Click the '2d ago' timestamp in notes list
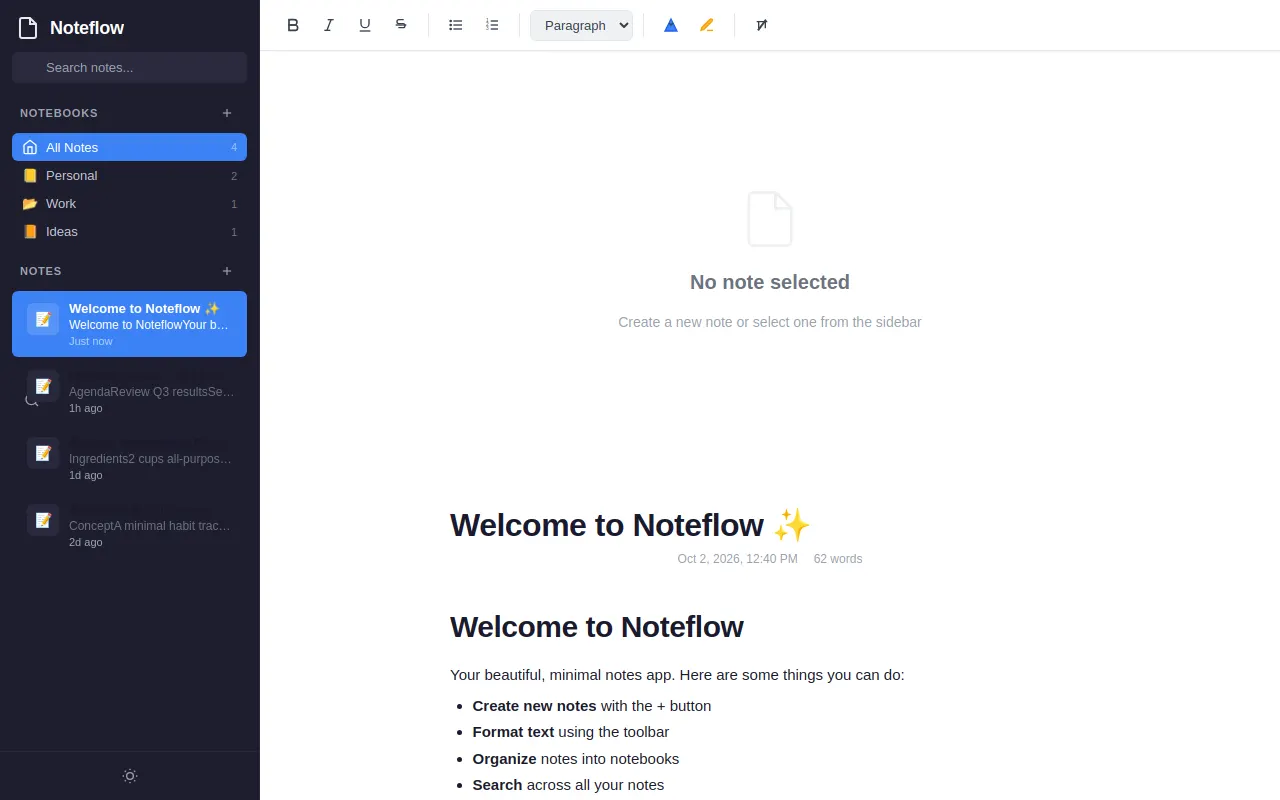 (x=86, y=542)
